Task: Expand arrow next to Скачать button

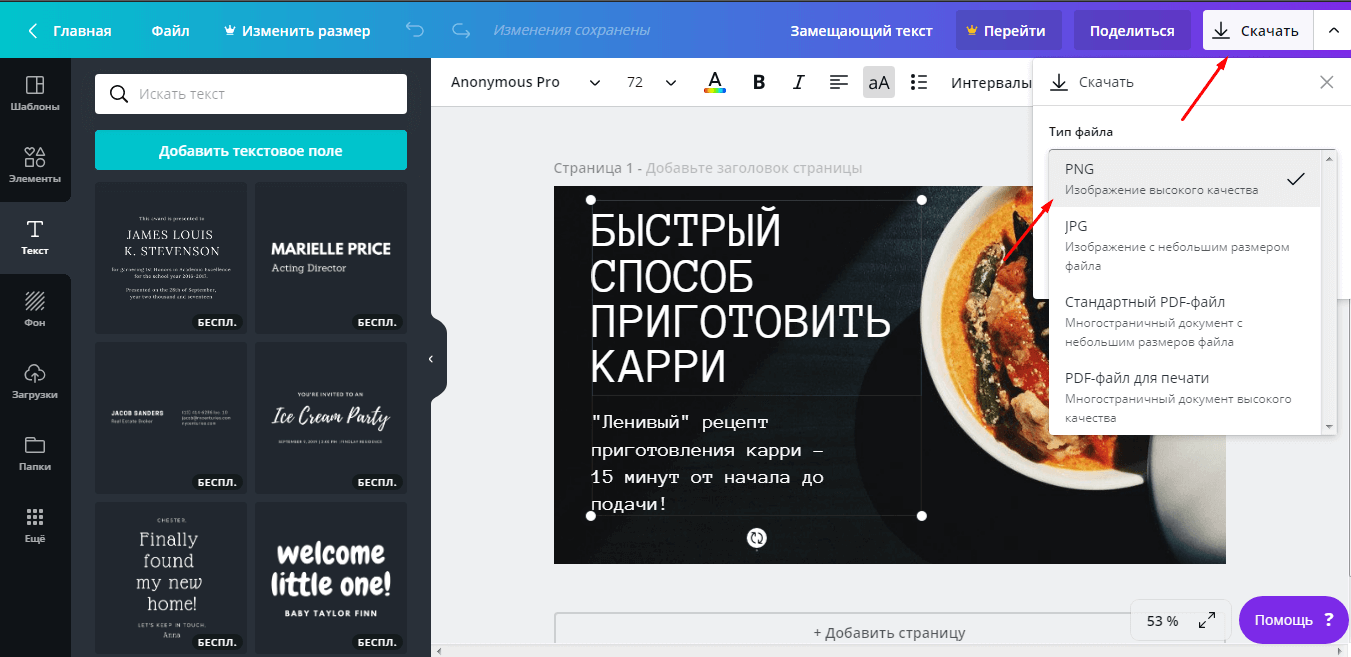Action: click(1333, 31)
